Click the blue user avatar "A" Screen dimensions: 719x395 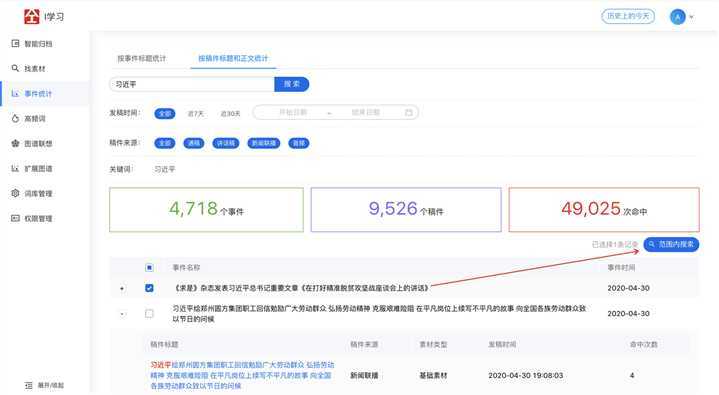(678, 17)
